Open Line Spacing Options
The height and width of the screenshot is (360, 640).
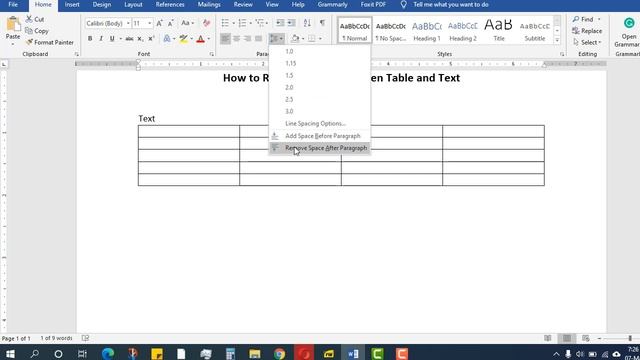tap(320, 123)
